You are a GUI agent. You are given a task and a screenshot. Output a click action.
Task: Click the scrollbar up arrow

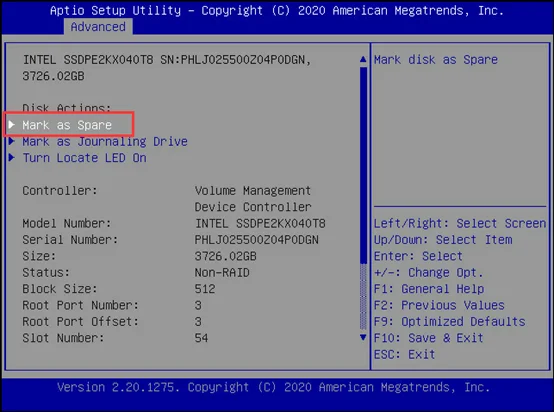click(x=363, y=59)
